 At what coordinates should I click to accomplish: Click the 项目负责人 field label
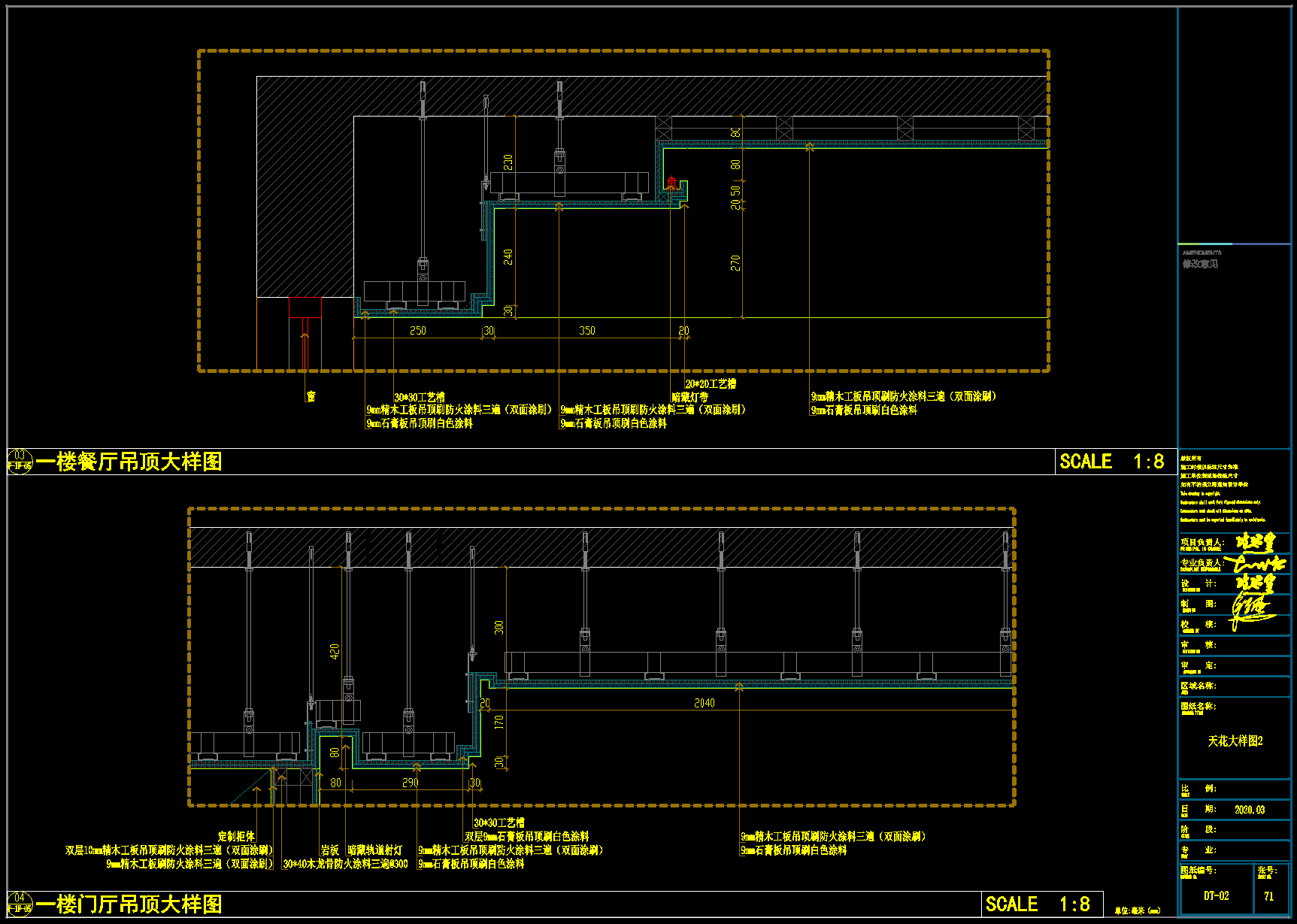point(1202,542)
